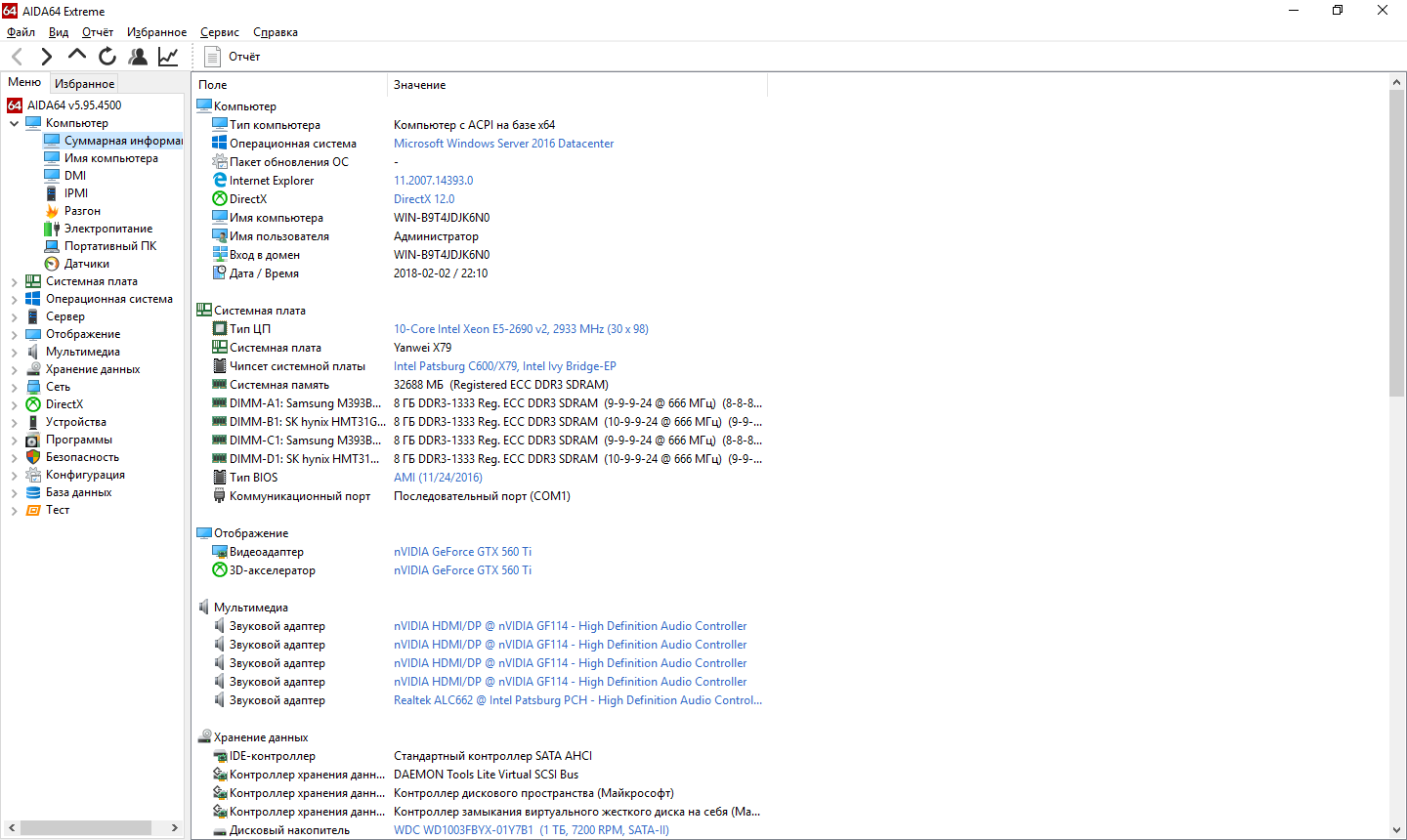Click the Forward navigation arrow in toolbar
Screen dimensions: 1407x840
click(x=46, y=57)
